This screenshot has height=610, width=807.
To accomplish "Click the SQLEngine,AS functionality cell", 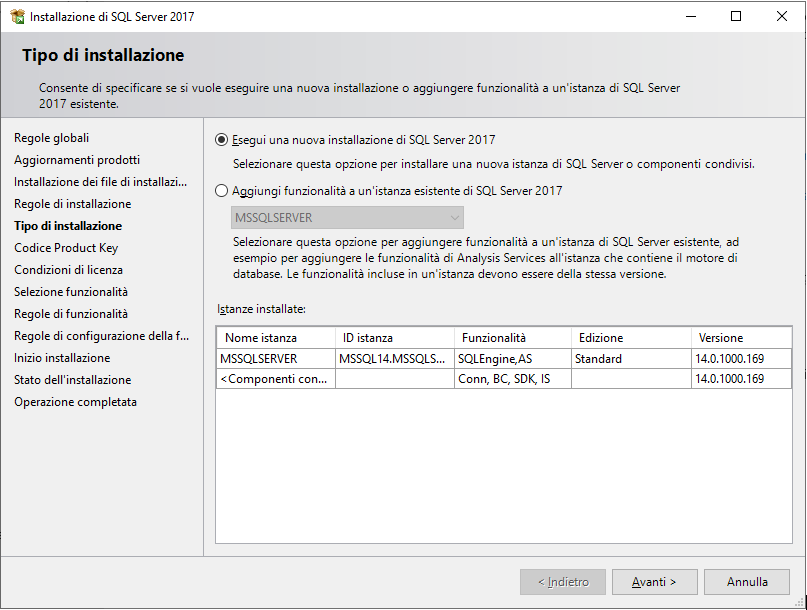I will click(x=513, y=359).
